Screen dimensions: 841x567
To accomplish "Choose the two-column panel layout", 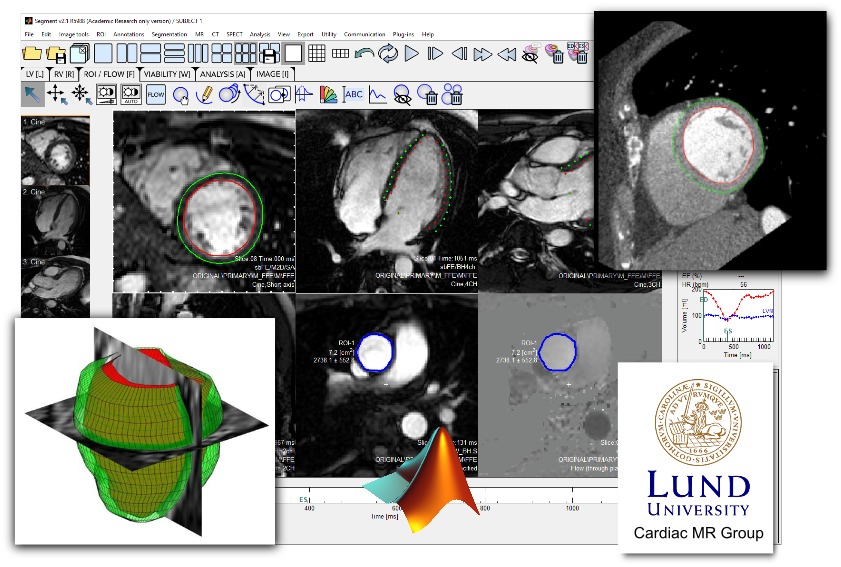I will (127, 54).
